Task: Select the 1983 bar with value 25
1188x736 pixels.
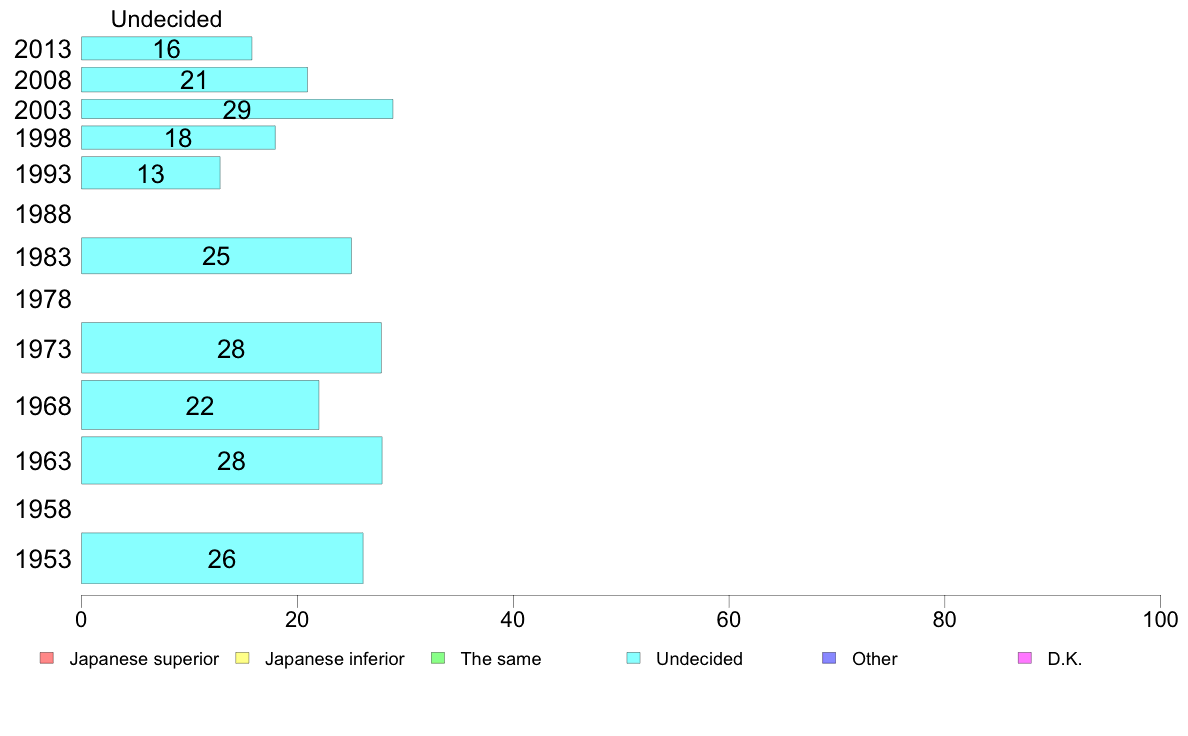Action: (x=216, y=255)
